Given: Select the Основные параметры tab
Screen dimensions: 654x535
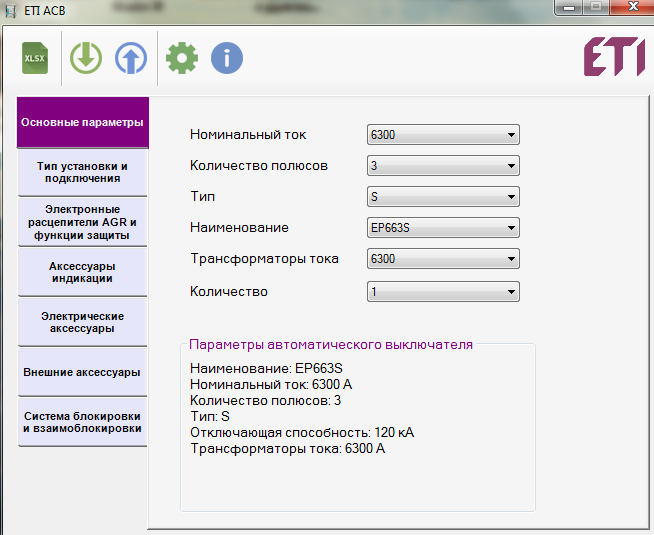Looking at the screenshot, I should 83,123.
